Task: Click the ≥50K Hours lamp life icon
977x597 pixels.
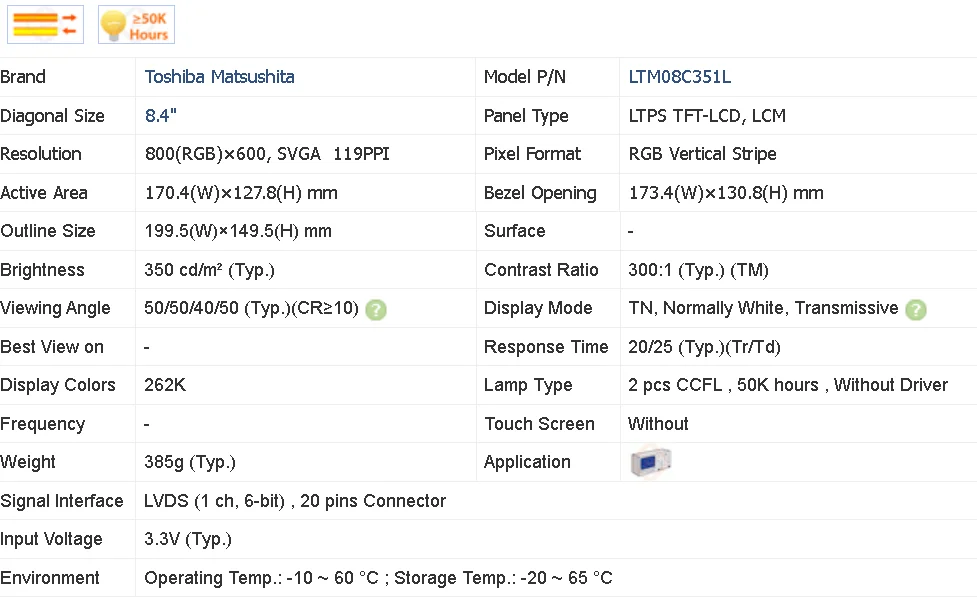Action: point(135,24)
